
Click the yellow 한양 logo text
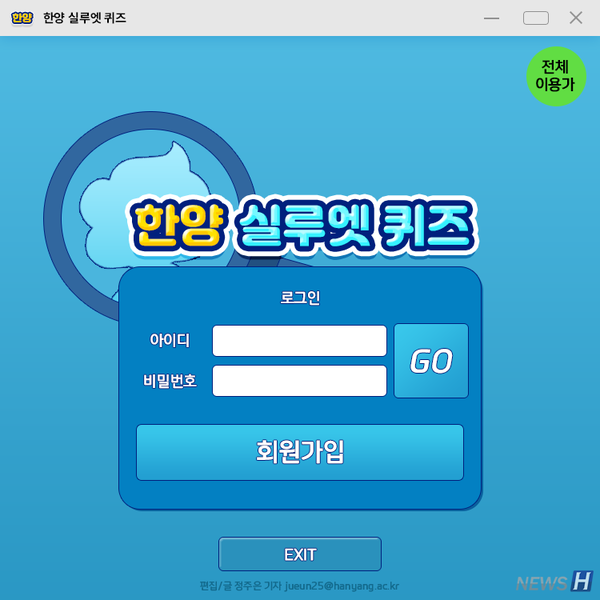coord(178,225)
